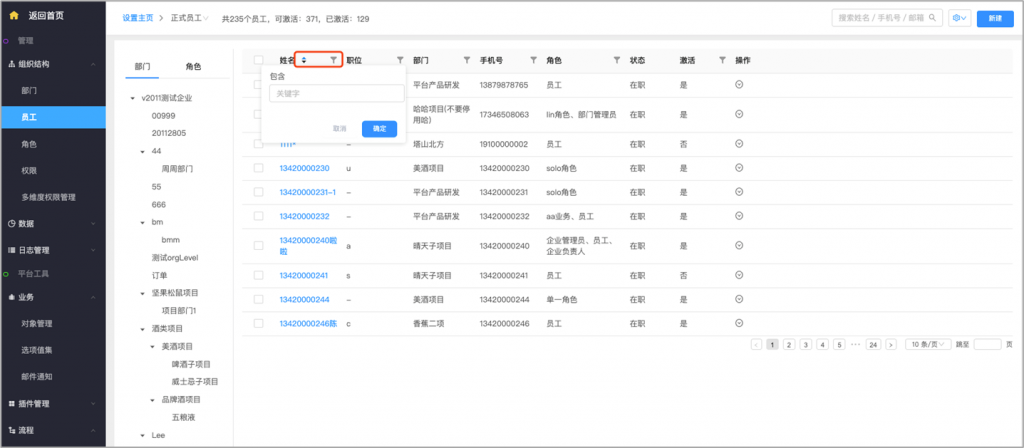This screenshot has height=448, width=1024.
Task: Click the filter icon for 手机号 column
Action: (533, 60)
